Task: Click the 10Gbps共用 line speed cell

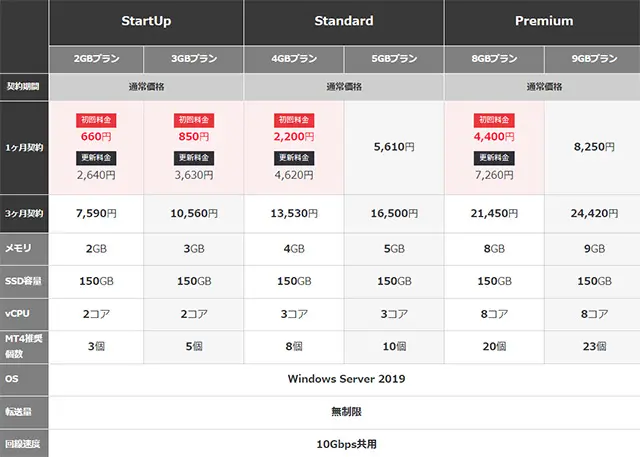Action: point(346,444)
